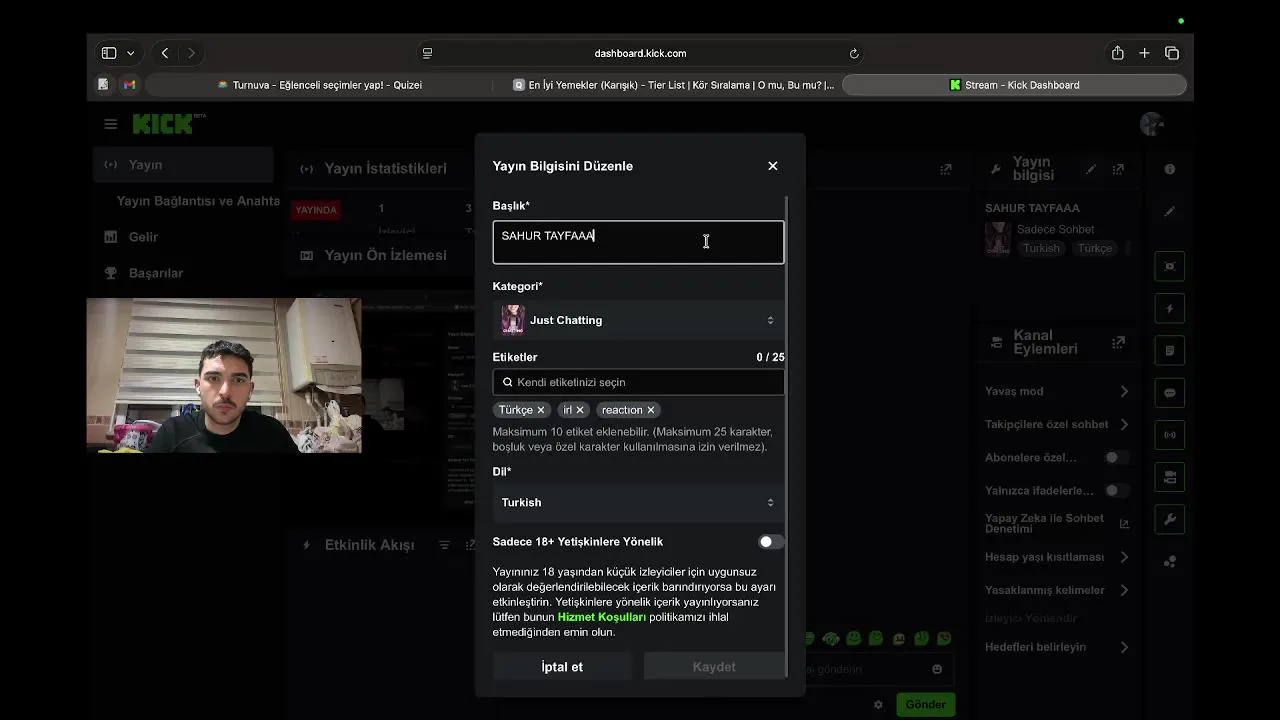The width and height of the screenshot is (1280, 720).
Task: Click the pencil icon in right rail
Action: 1170,212
